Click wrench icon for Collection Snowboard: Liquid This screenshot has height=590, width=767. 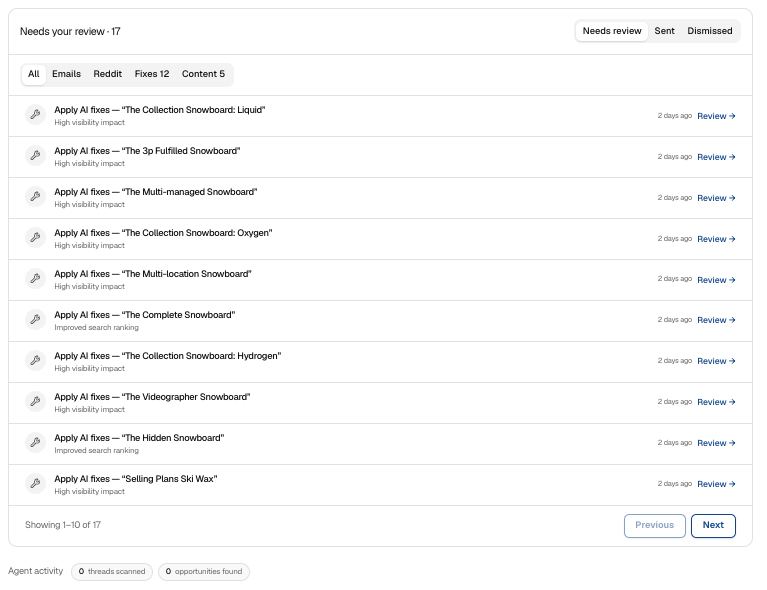pyautogui.click(x=35, y=115)
